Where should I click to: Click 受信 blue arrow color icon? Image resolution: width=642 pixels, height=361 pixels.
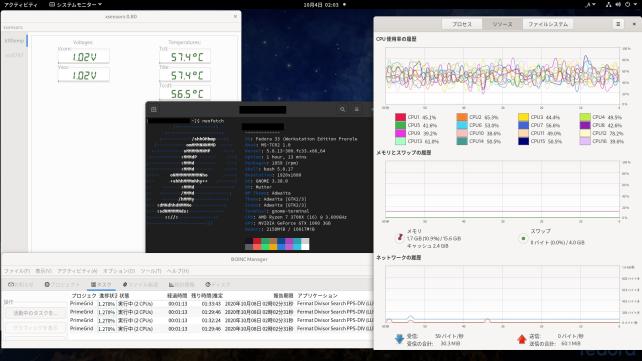point(399,339)
